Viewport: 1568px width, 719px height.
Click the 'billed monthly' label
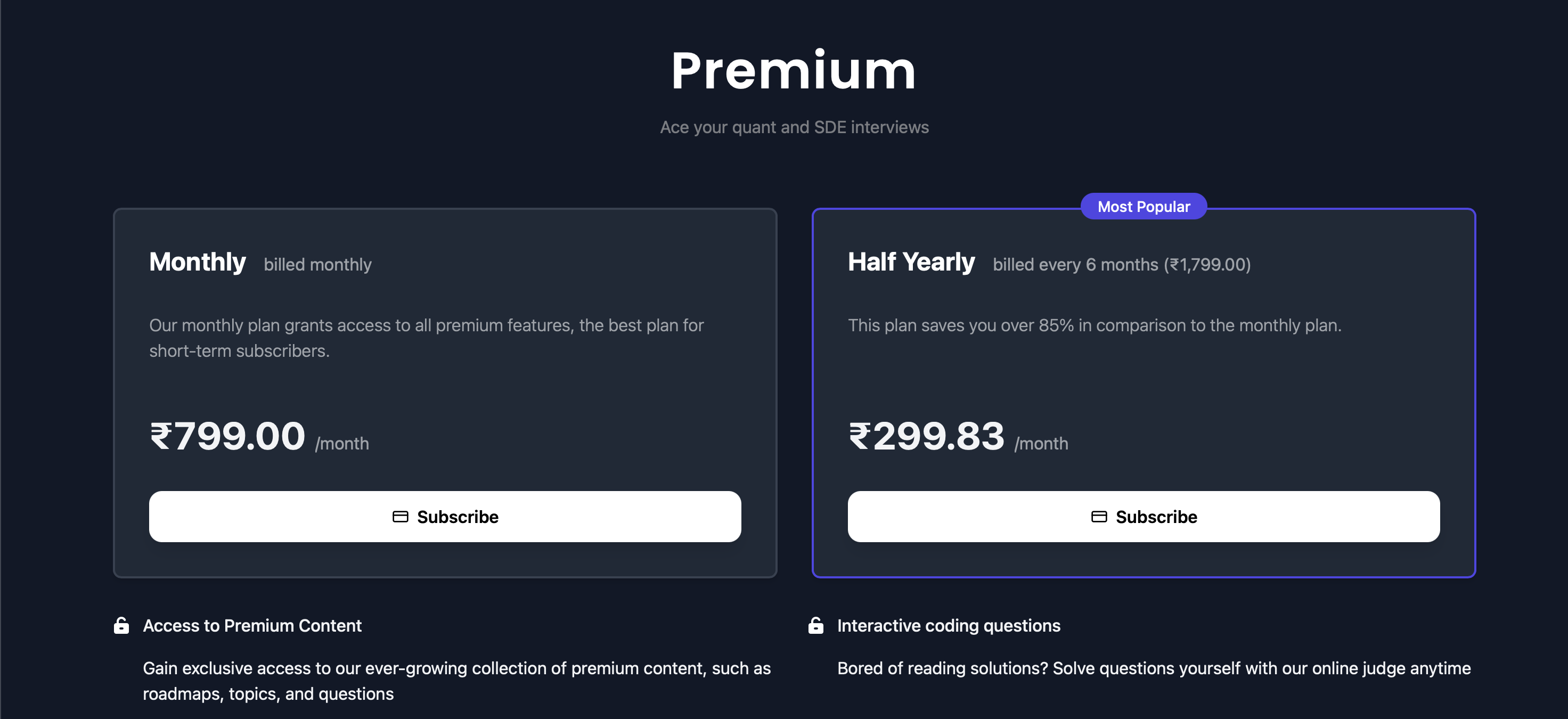[317, 265]
